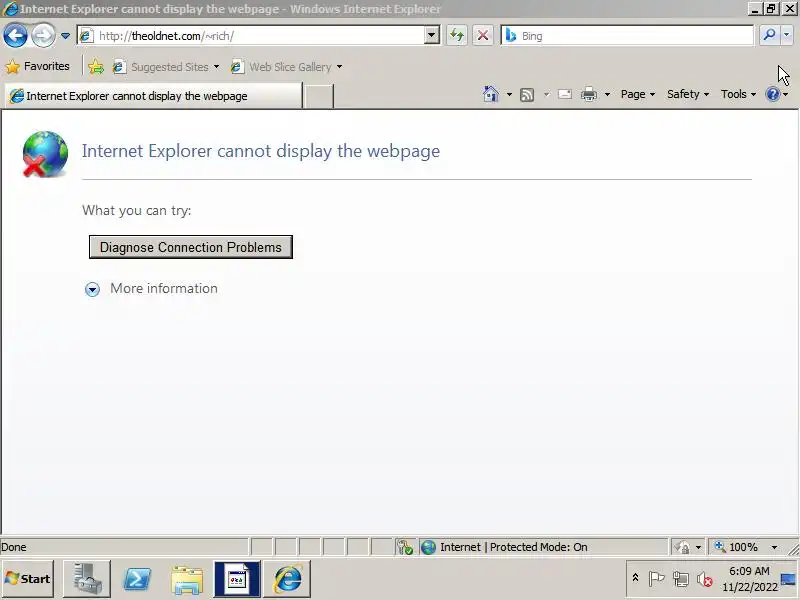
Task: Open the Suggested Sites link
Action: (x=166, y=67)
